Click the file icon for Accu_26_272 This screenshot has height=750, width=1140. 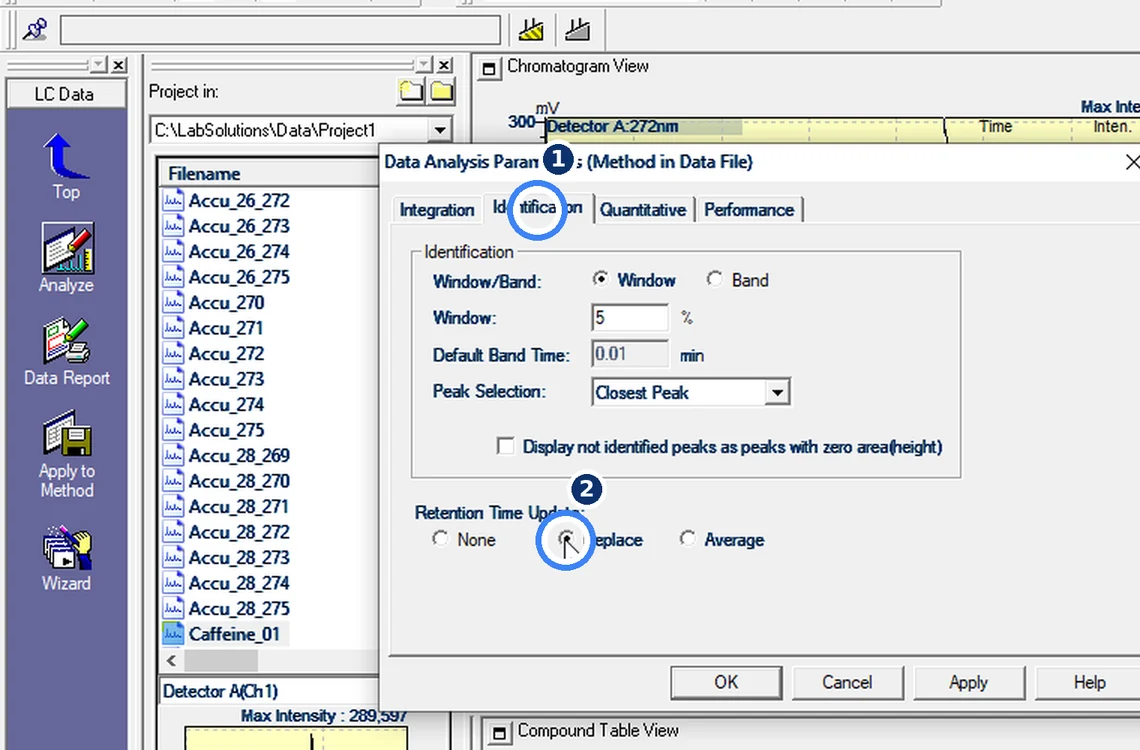click(173, 200)
